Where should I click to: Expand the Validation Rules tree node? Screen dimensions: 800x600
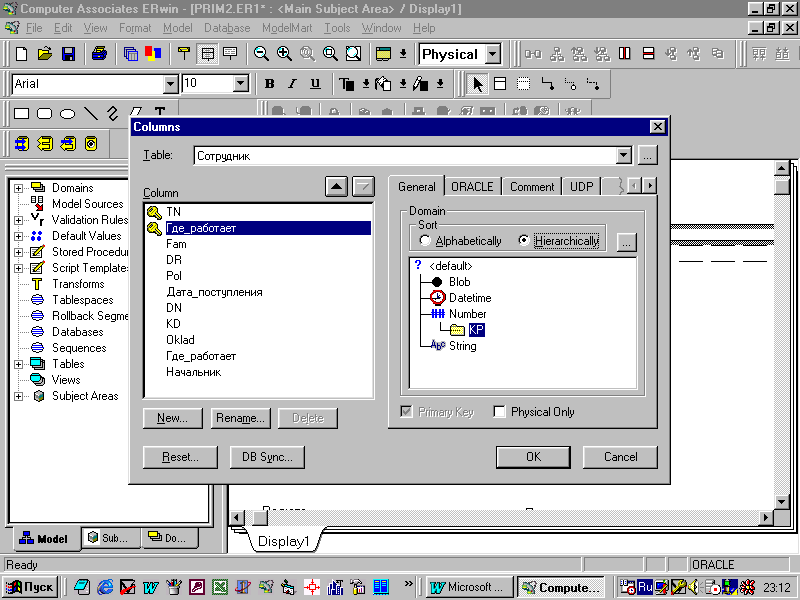18,220
